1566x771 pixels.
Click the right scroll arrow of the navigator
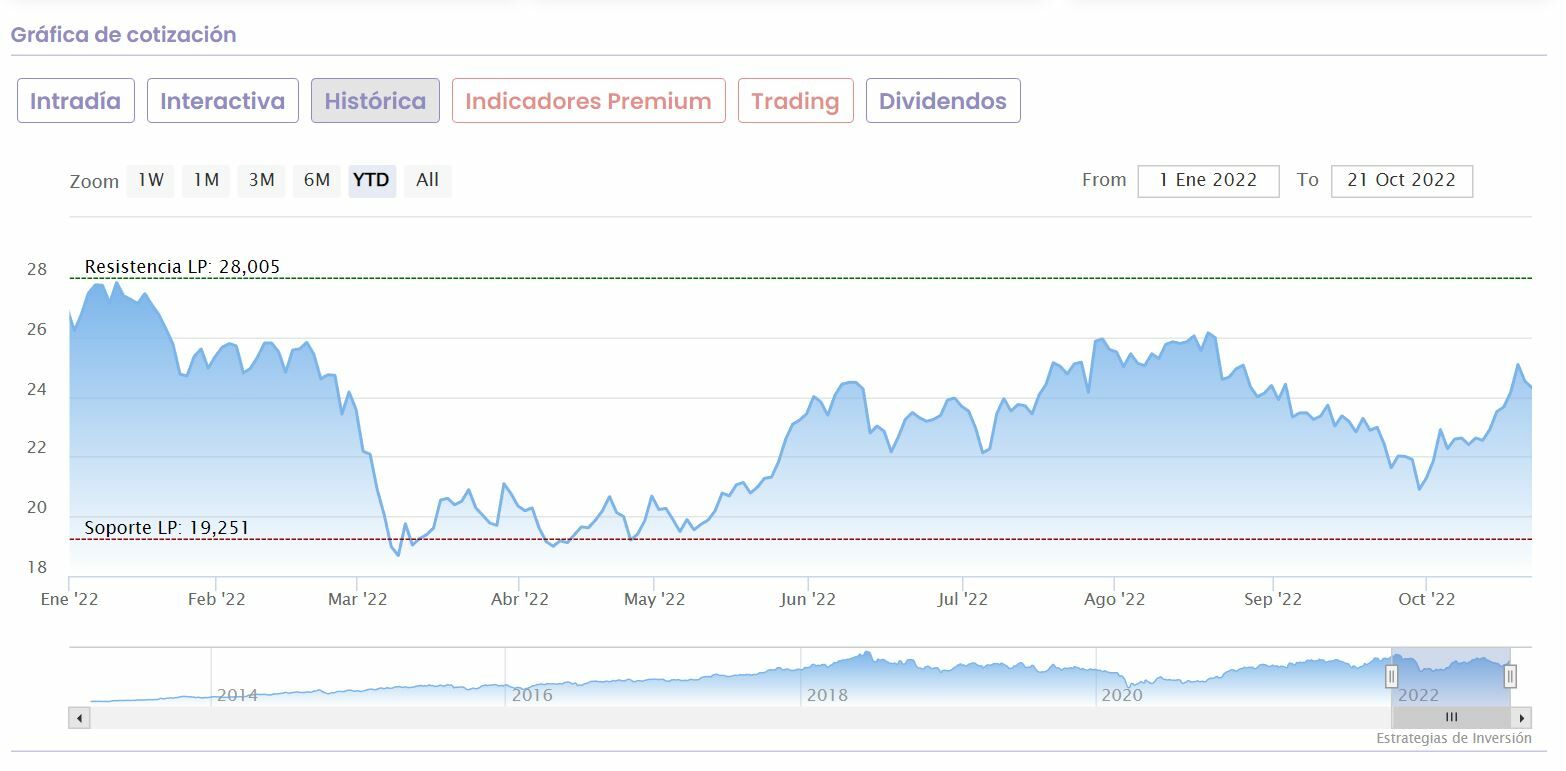point(1522,717)
